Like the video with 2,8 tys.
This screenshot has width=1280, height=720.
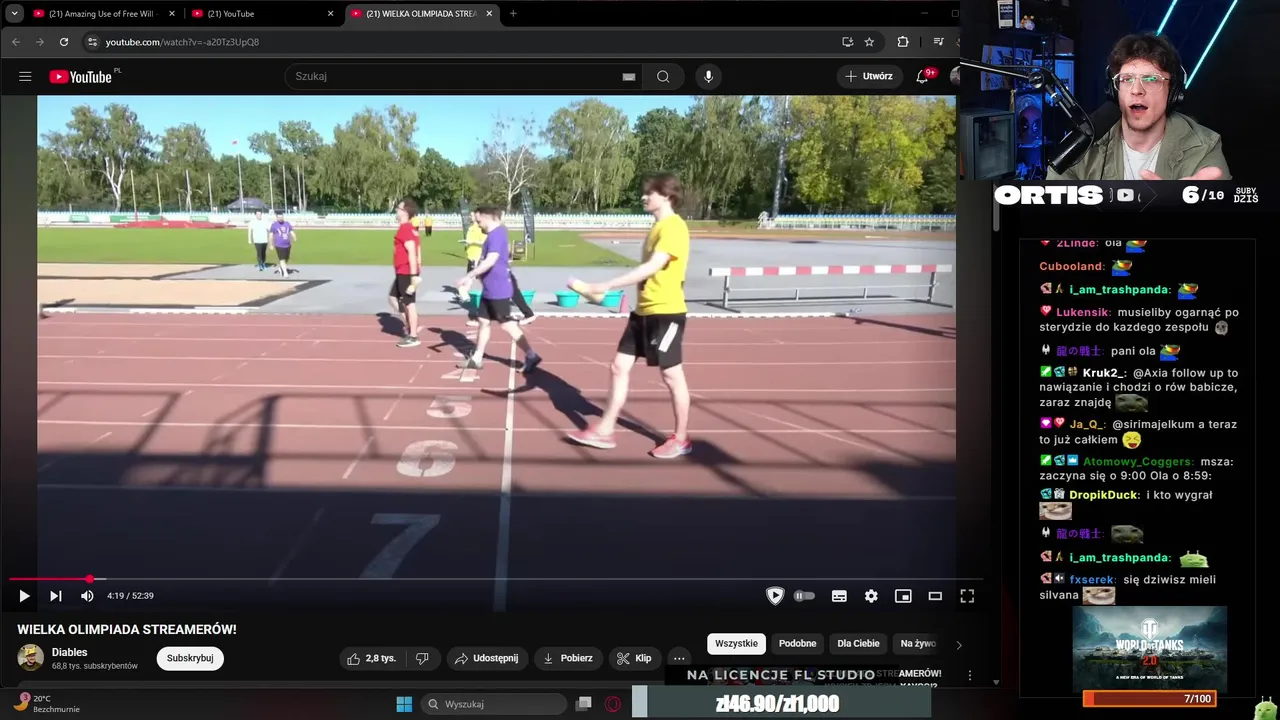[371, 658]
